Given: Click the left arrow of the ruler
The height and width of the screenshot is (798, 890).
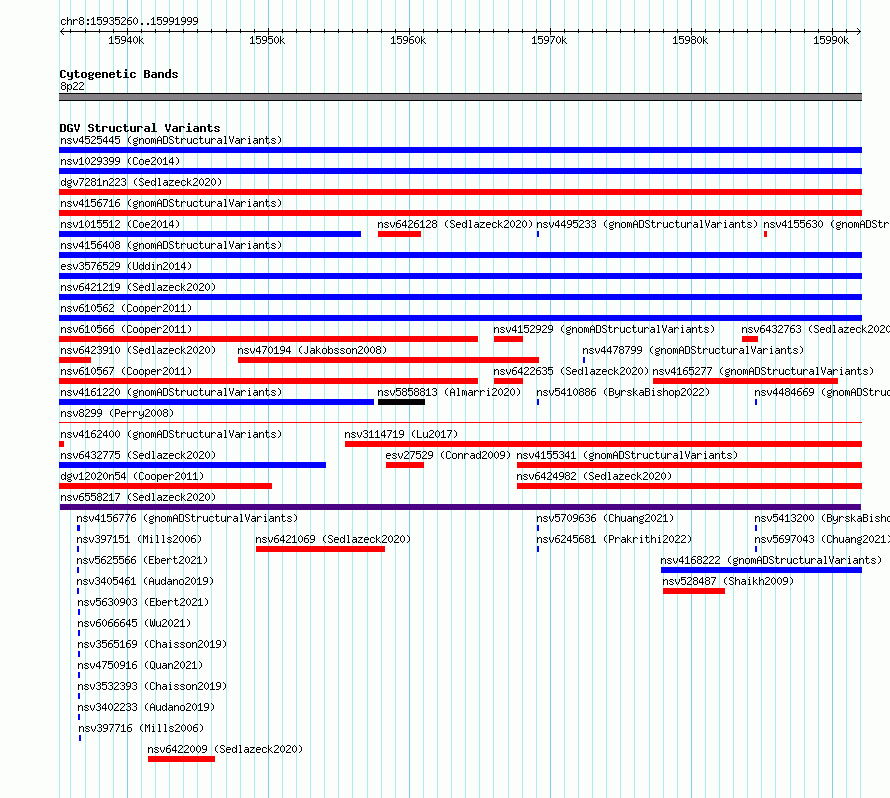Looking at the screenshot, I should click(63, 31).
